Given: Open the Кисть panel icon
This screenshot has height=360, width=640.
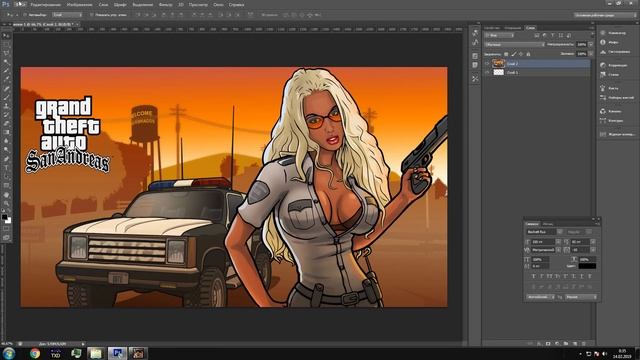Looking at the screenshot, I should pos(603,88).
